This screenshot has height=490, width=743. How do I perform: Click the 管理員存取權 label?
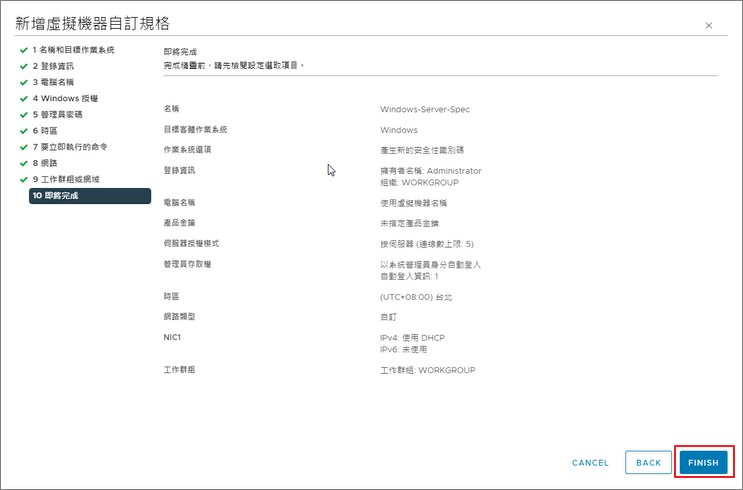tap(187, 264)
